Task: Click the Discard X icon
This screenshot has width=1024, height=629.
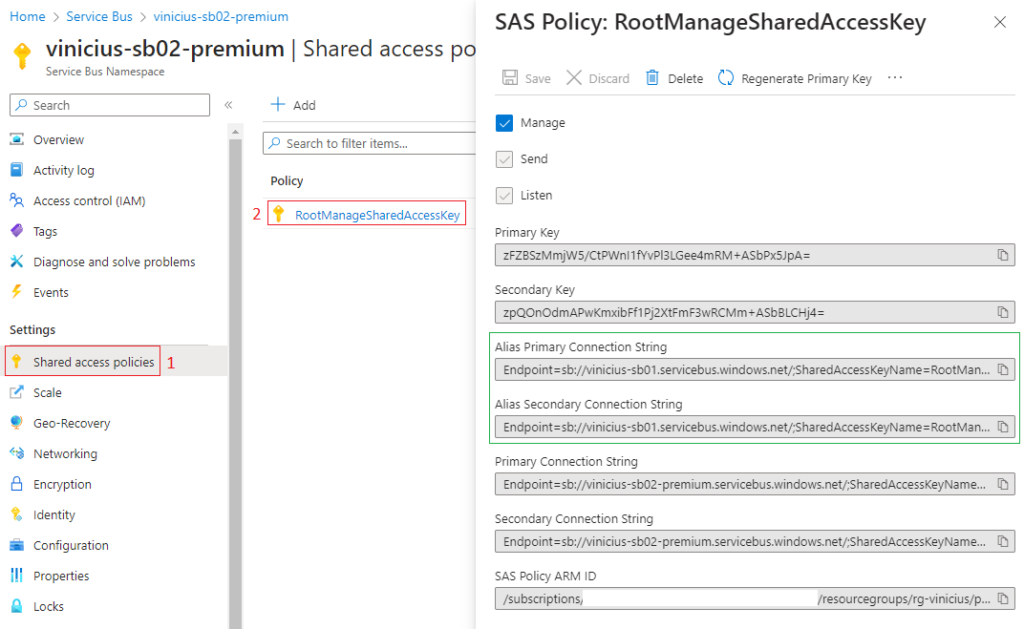Action: [x=573, y=78]
